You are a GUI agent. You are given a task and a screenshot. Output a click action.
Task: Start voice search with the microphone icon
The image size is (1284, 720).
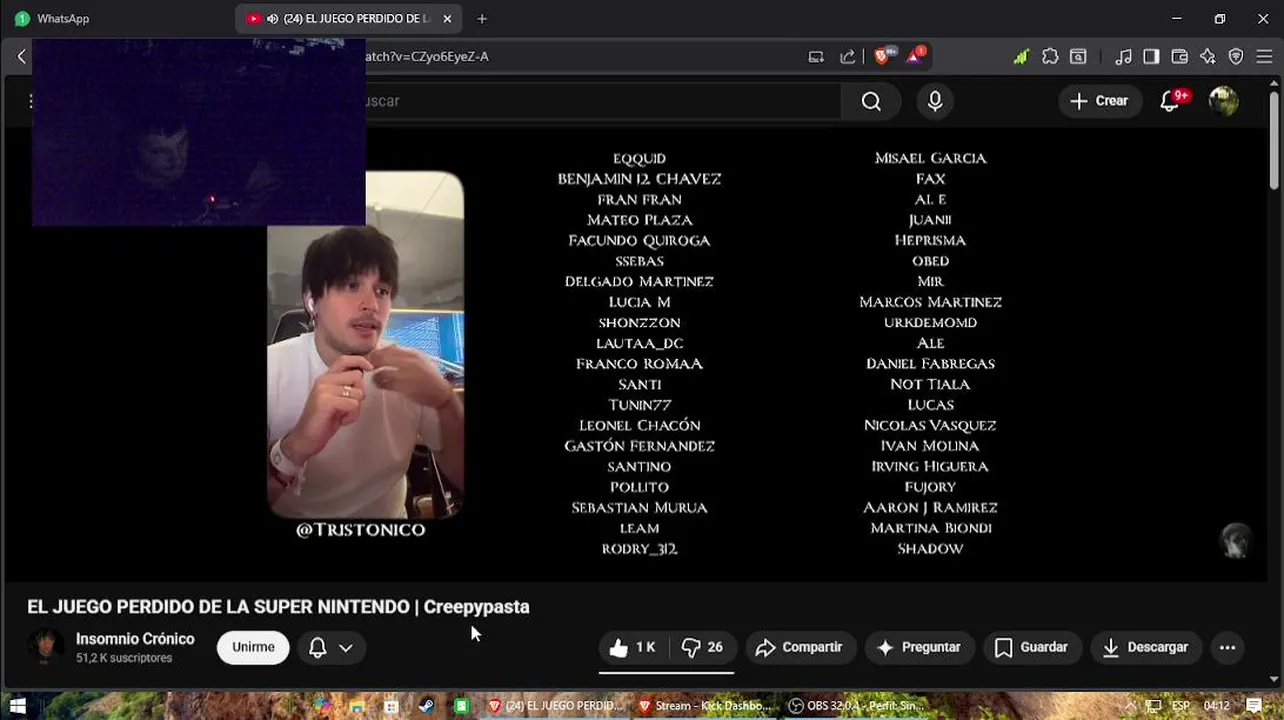click(935, 101)
